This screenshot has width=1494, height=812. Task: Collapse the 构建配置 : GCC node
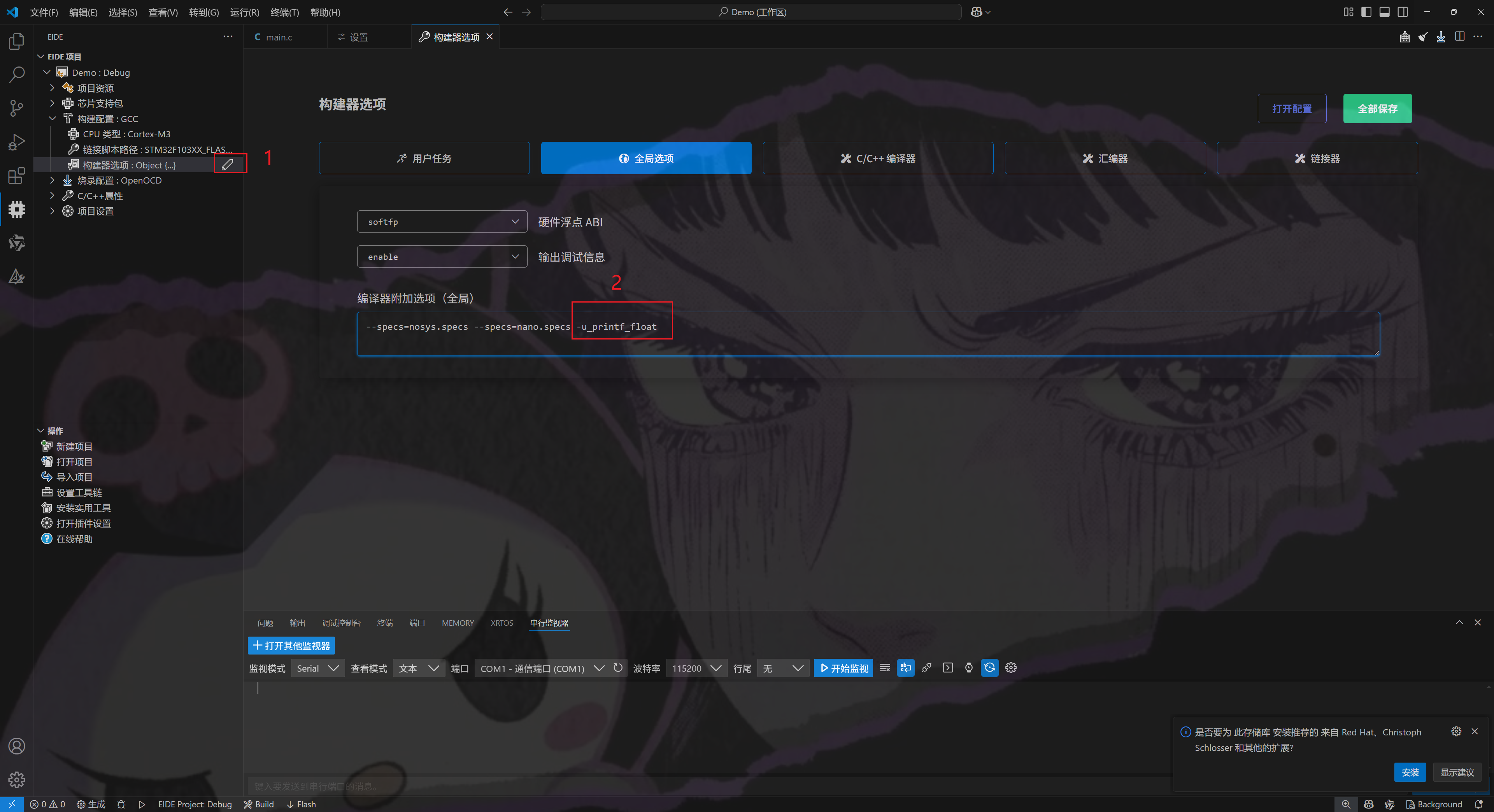[52, 118]
